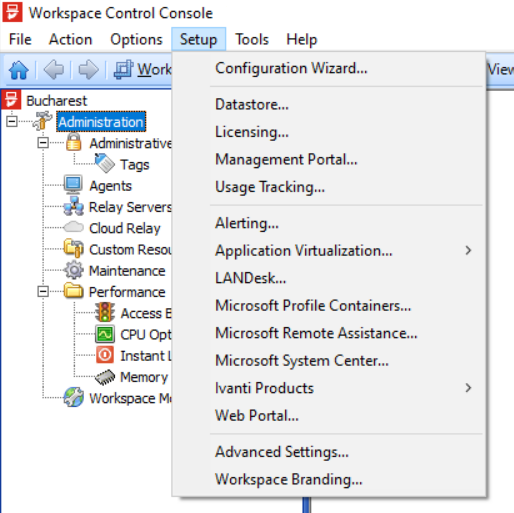The width and height of the screenshot is (514, 513).
Task: Click the Administrative padlock icon
Action: (x=73, y=142)
